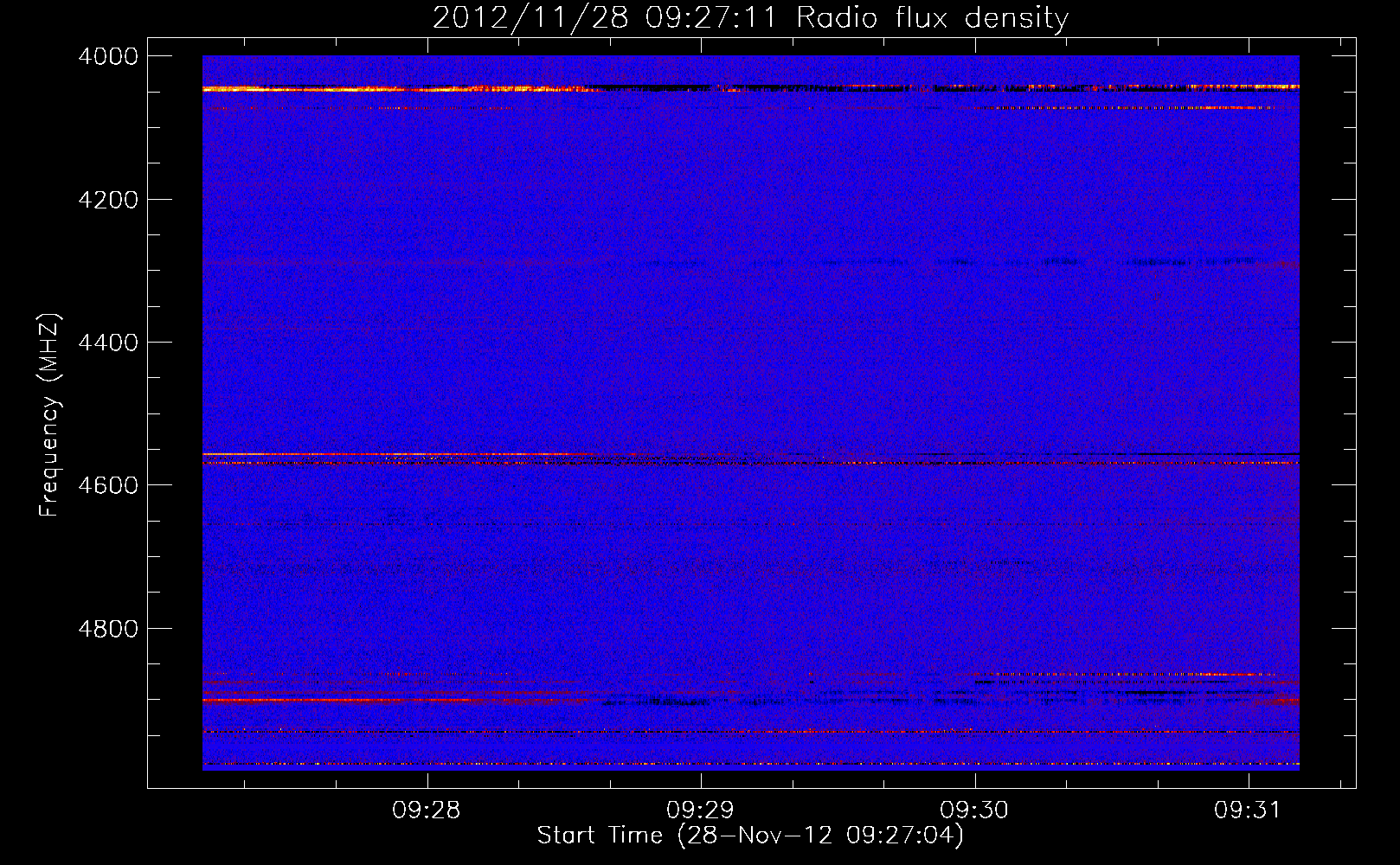The width and height of the screenshot is (1400, 865).
Task: Click the "Start Time (28-Nov-12 09:27:04)" axis title
Action: (x=750, y=836)
